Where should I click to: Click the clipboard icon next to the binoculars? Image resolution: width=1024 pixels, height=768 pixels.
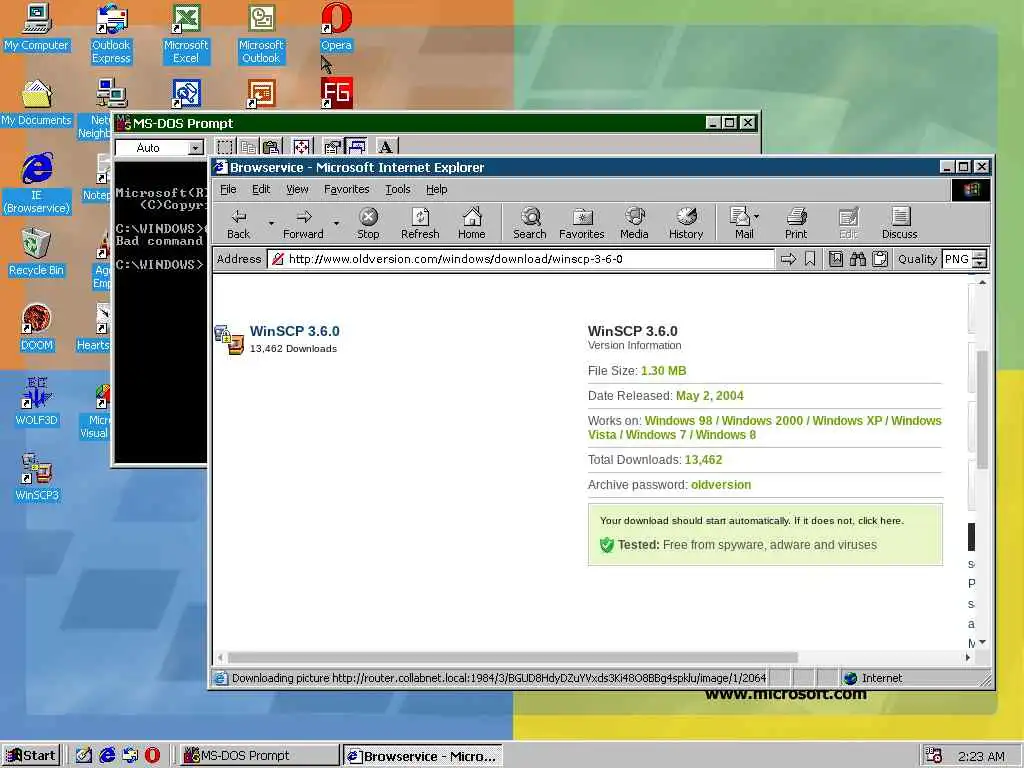[880, 259]
